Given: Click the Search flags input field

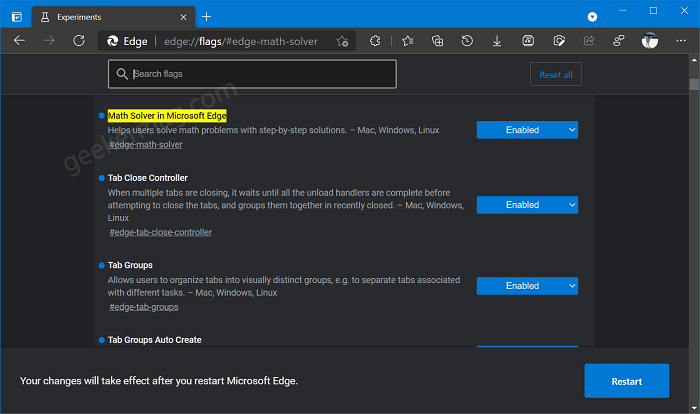Looking at the screenshot, I should 252,74.
